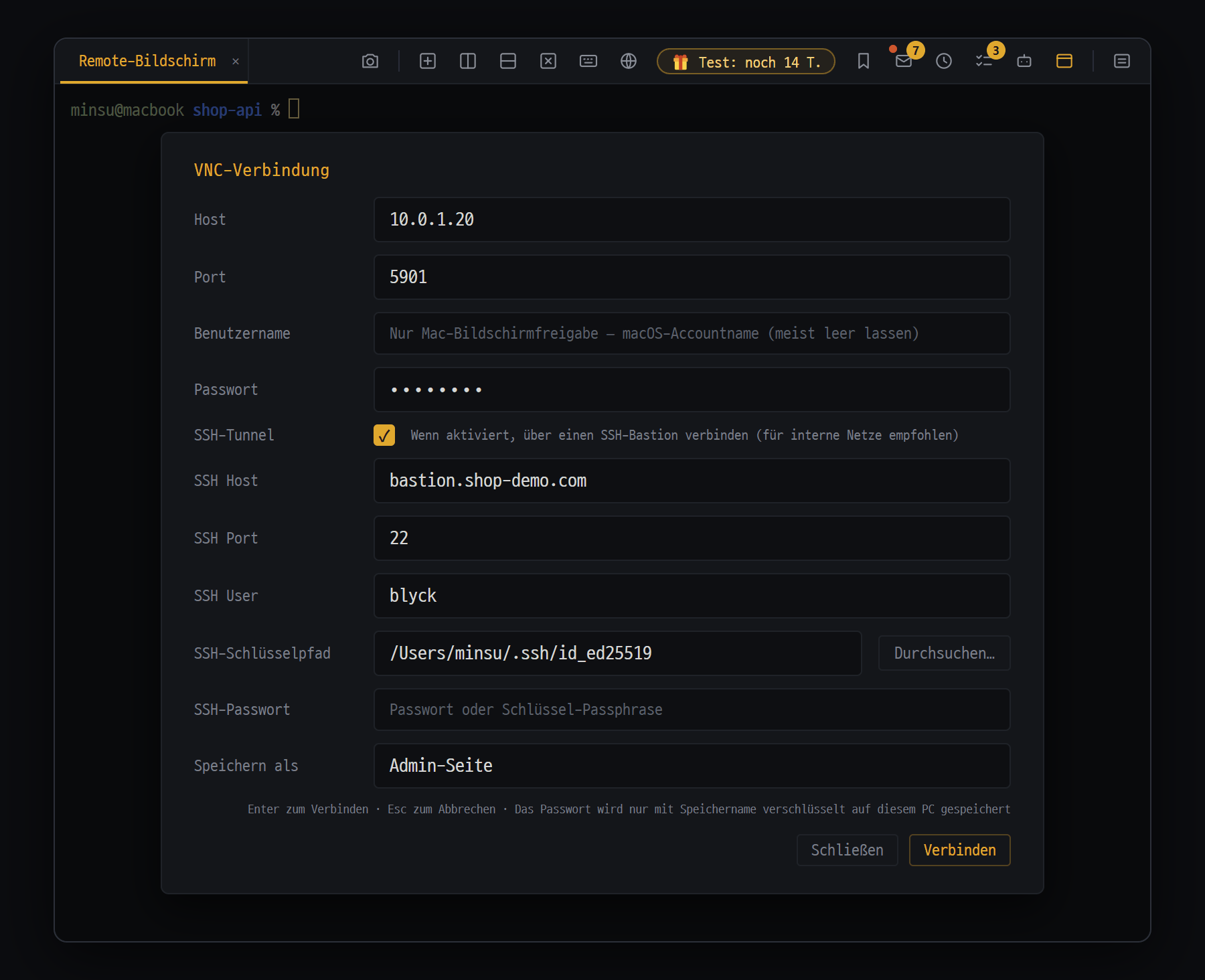Click the SSH User field containing blyck
1205x980 pixels.
point(692,596)
